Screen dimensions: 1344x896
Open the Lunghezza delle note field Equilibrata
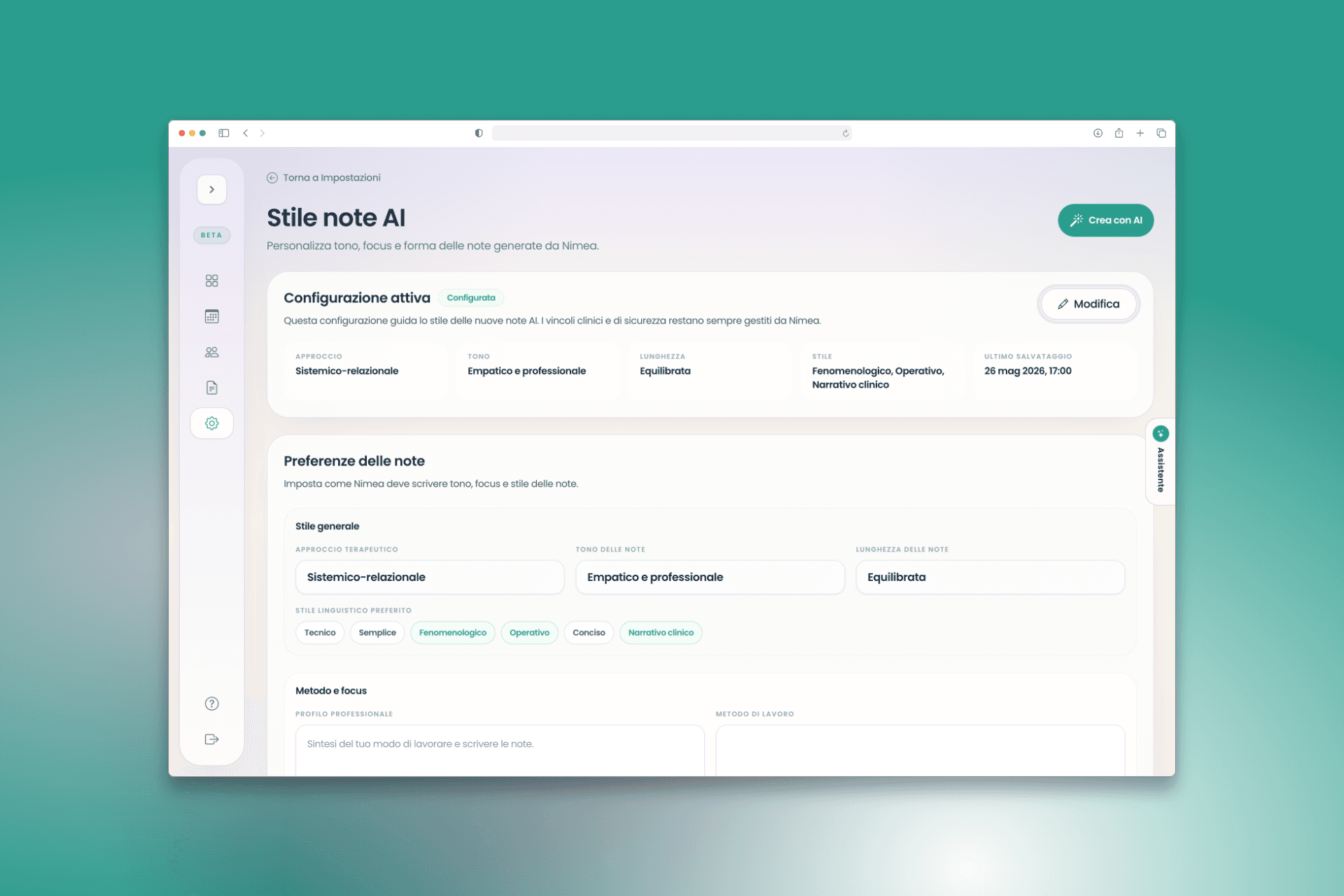click(990, 577)
